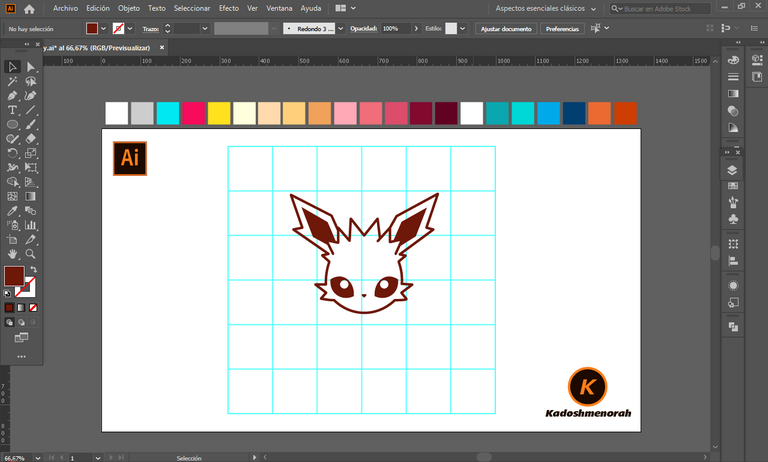Open fill color dropdown in control bar
Viewport: 768px width, 462px height.
(x=103, y=28)
